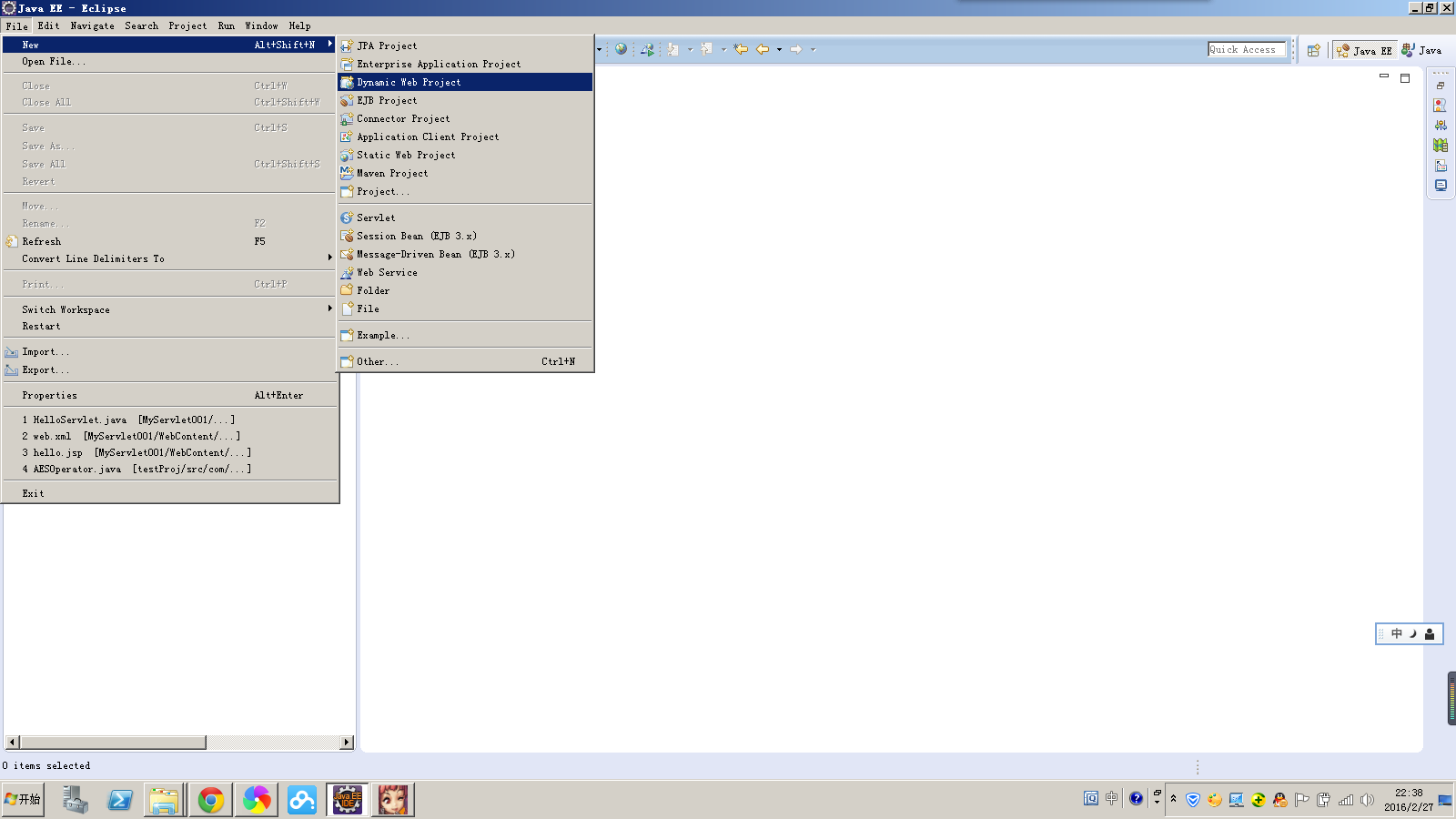This screenshot has height=819, width=1456.
Task: Click the Previous Annotation toolbar icon
Action: tap(707, 49)
